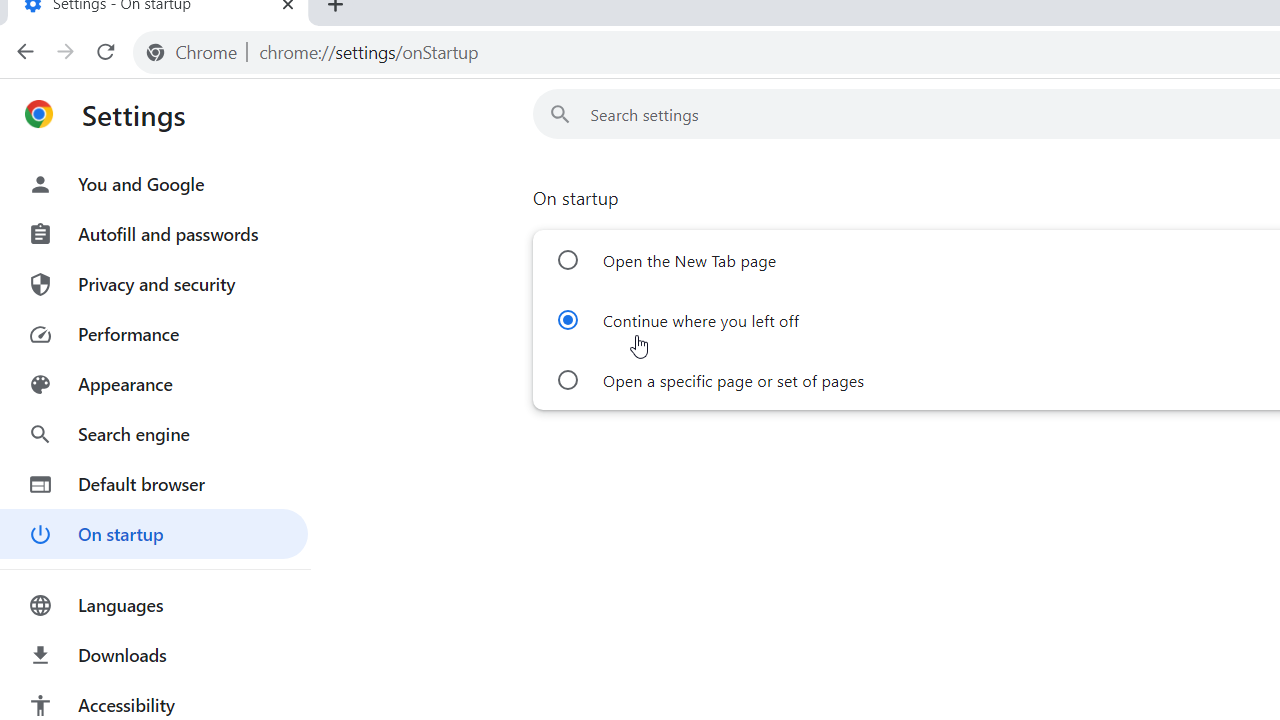This screenshot has width=1280, height=720.
Task: Open a new tab with plus icon
Action: [335, 6]
